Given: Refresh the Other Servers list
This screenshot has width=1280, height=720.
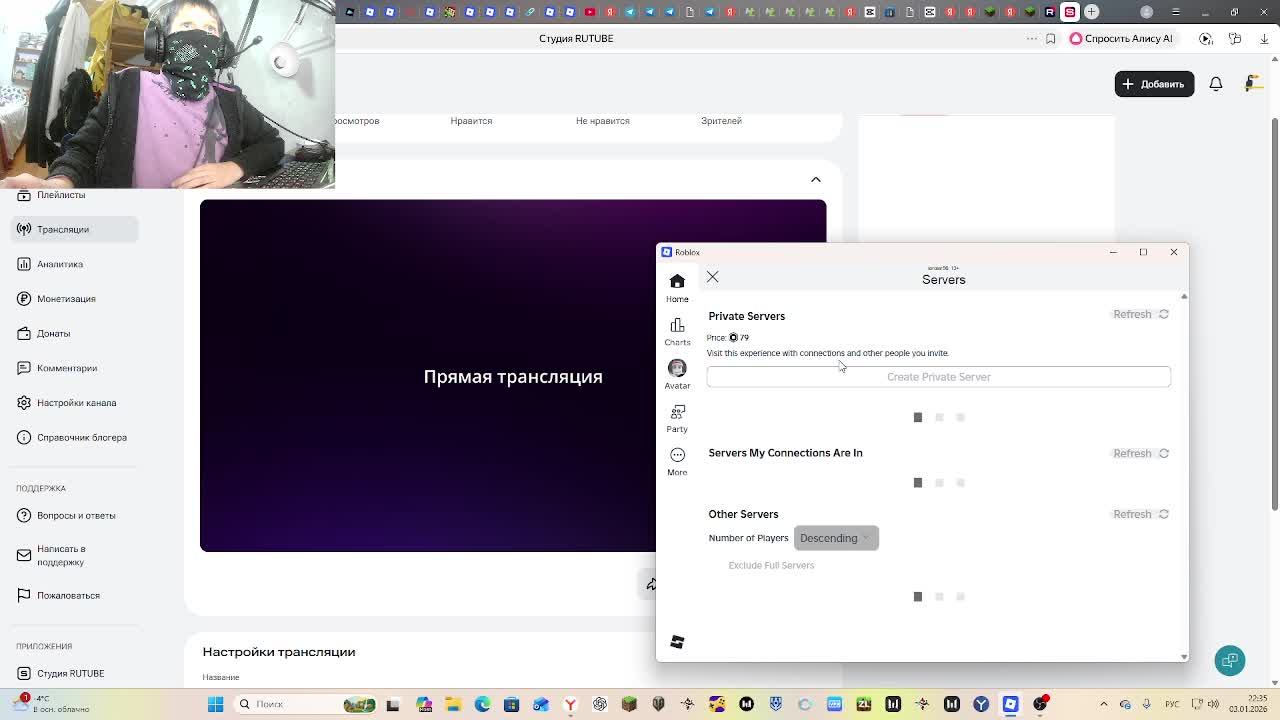Looking at the screenshot, I should pyautogui.click(x=1141, y=514).
